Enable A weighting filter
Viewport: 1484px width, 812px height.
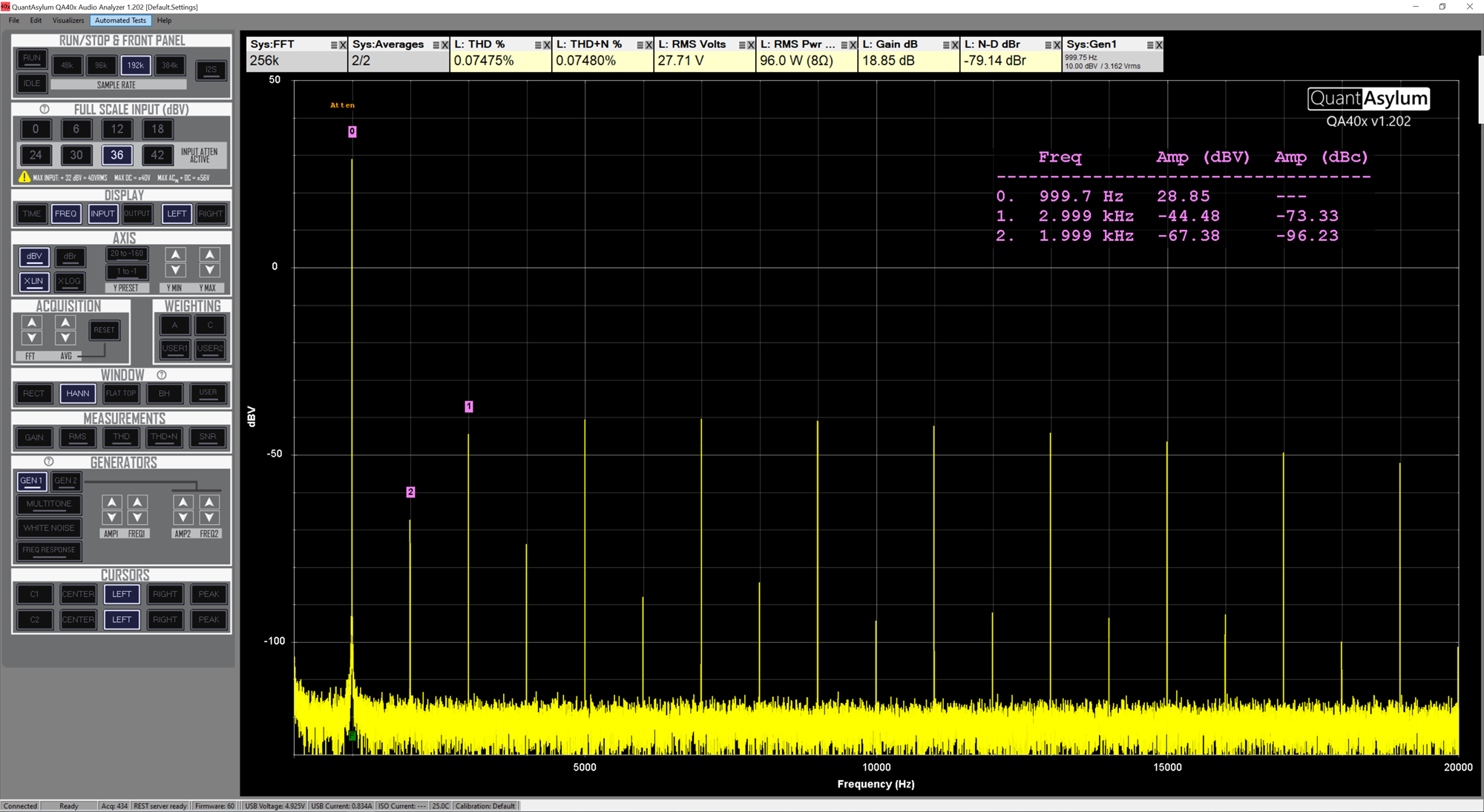pos(175,325)
